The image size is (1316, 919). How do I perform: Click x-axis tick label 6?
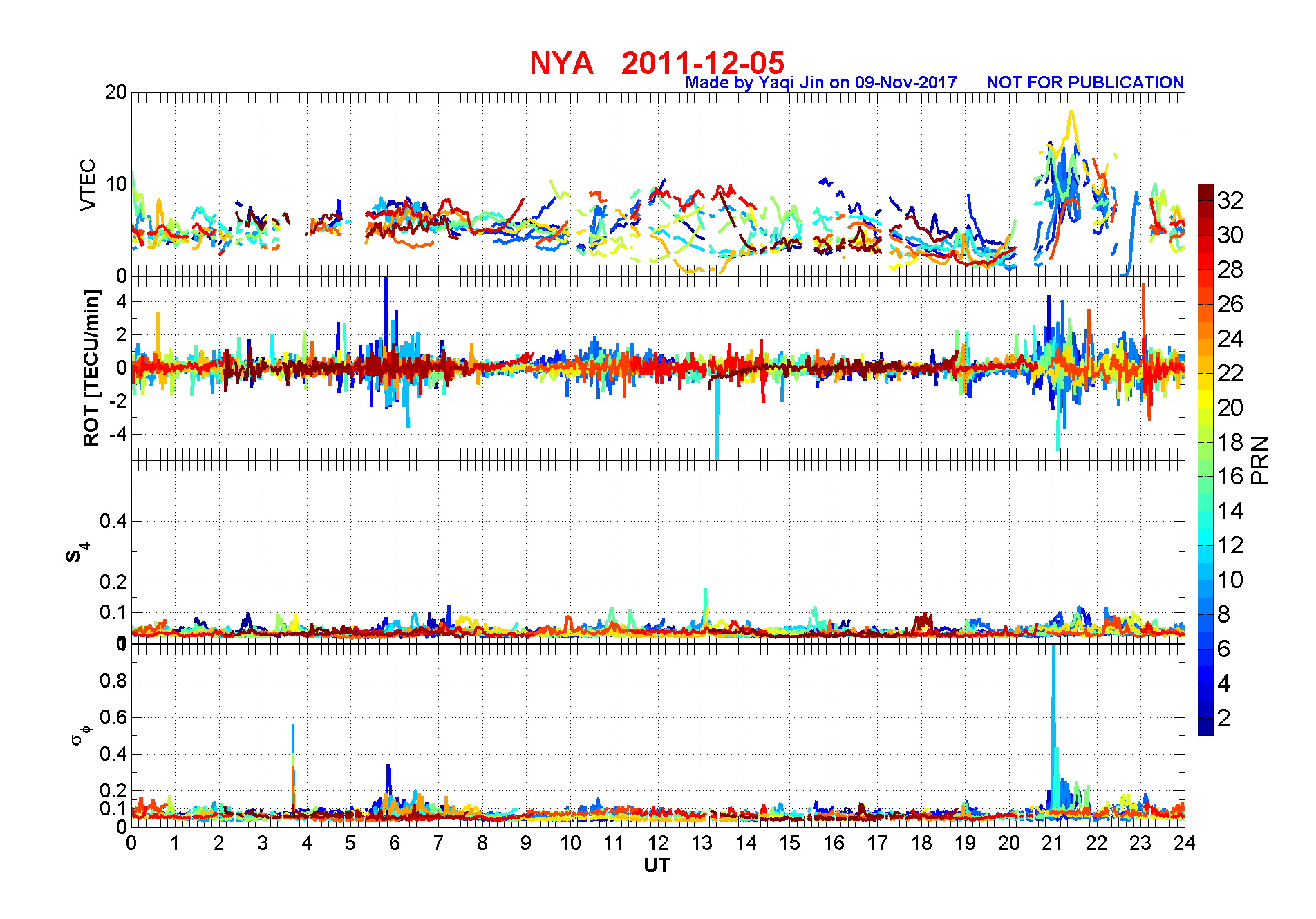tap(395, 843)
